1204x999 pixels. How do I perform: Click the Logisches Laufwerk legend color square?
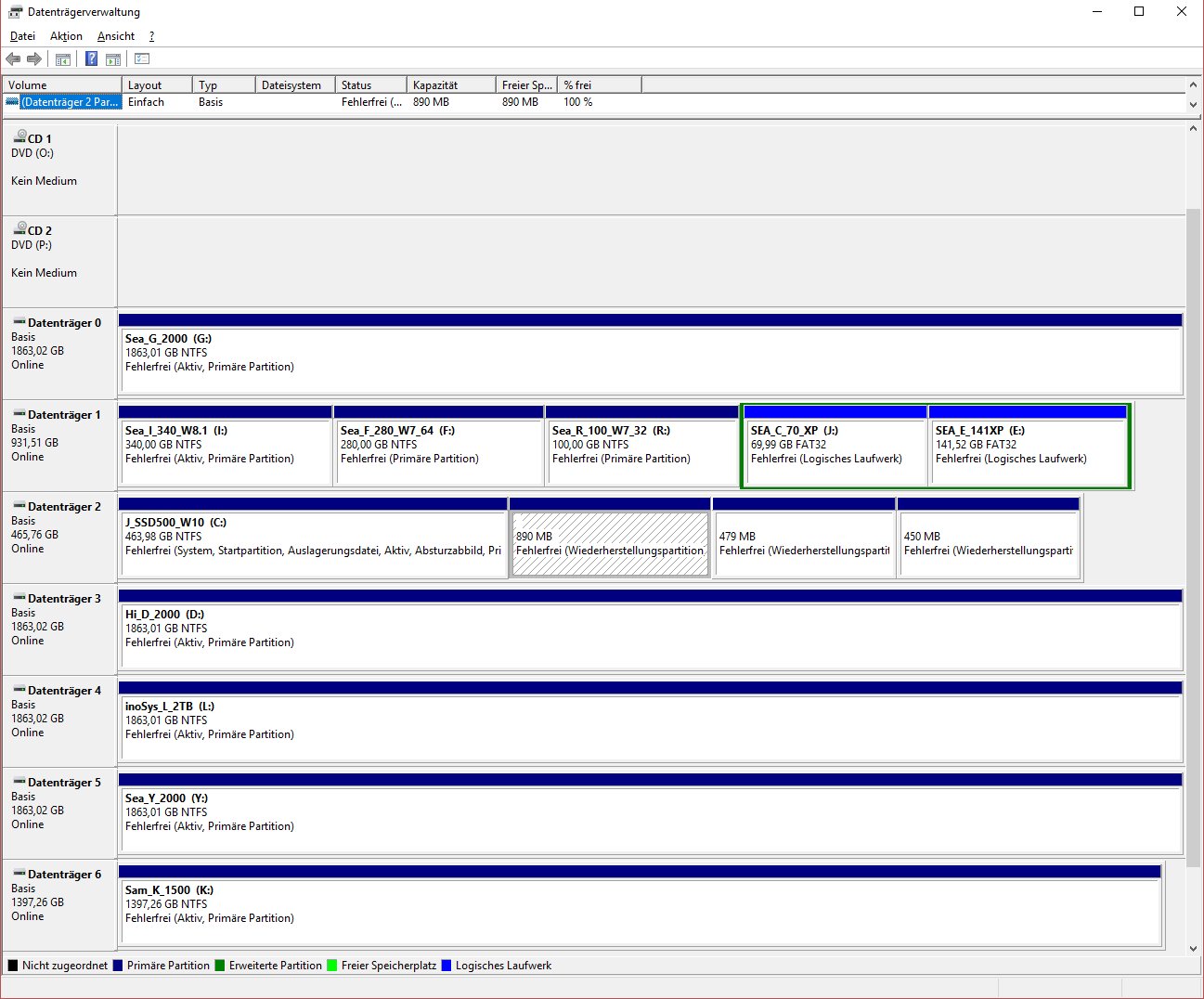(447, 966)
